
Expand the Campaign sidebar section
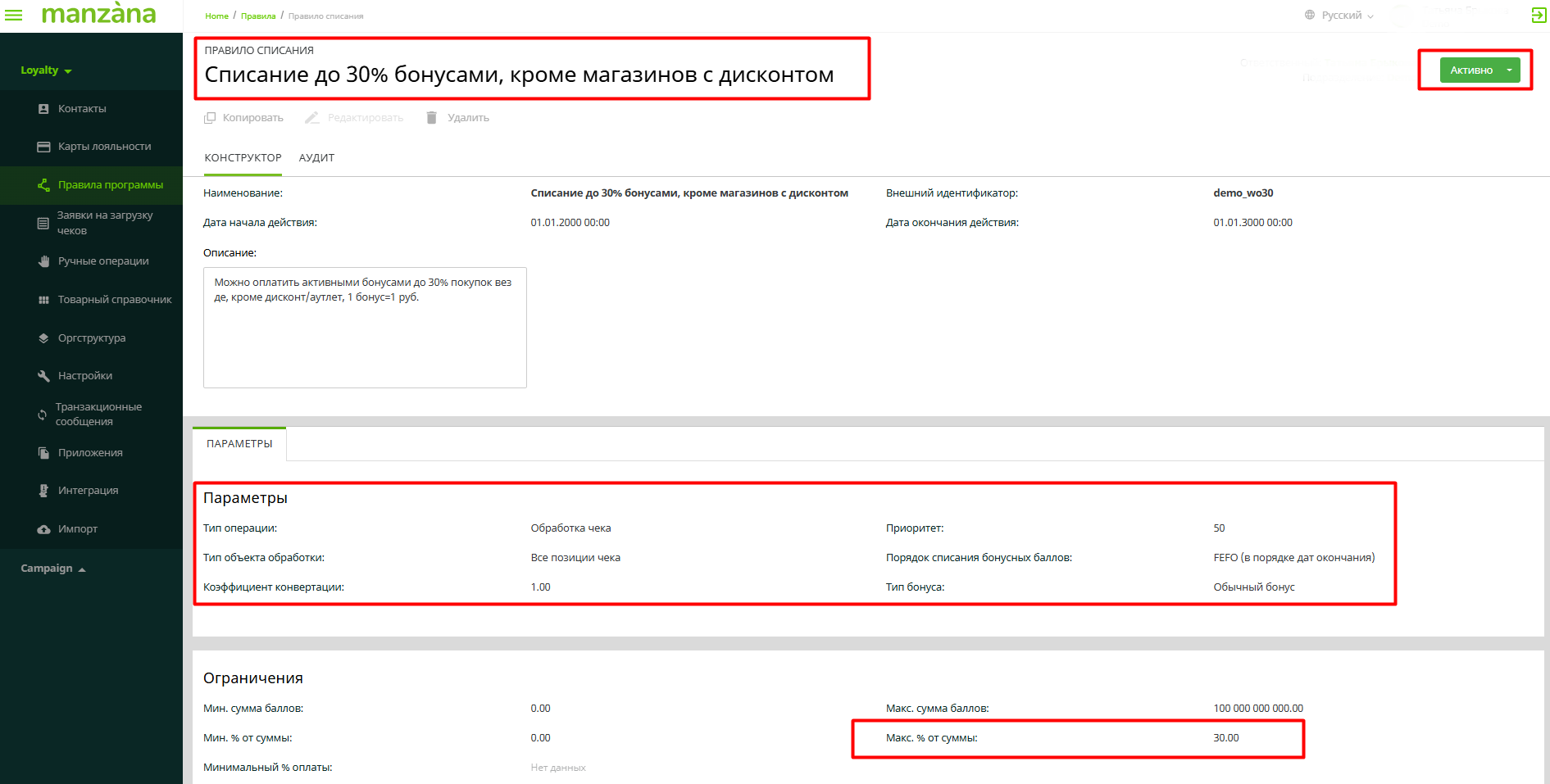click(x=52, y=569)
